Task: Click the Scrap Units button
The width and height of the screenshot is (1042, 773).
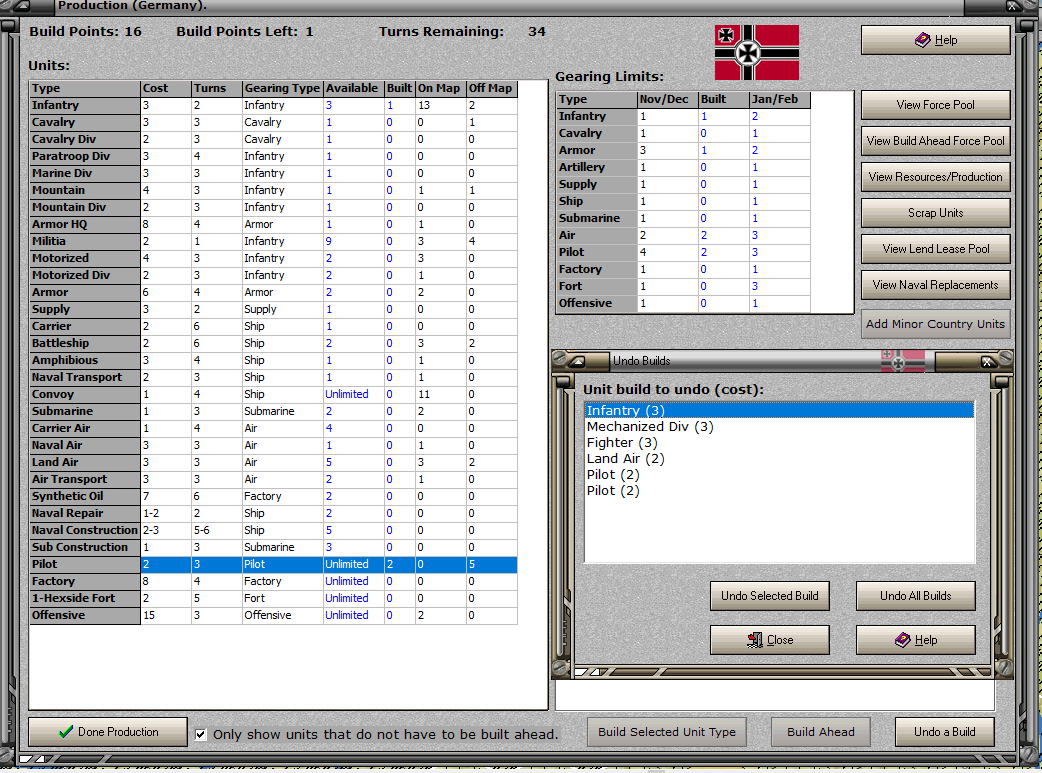Action: [x=936, y=213]
